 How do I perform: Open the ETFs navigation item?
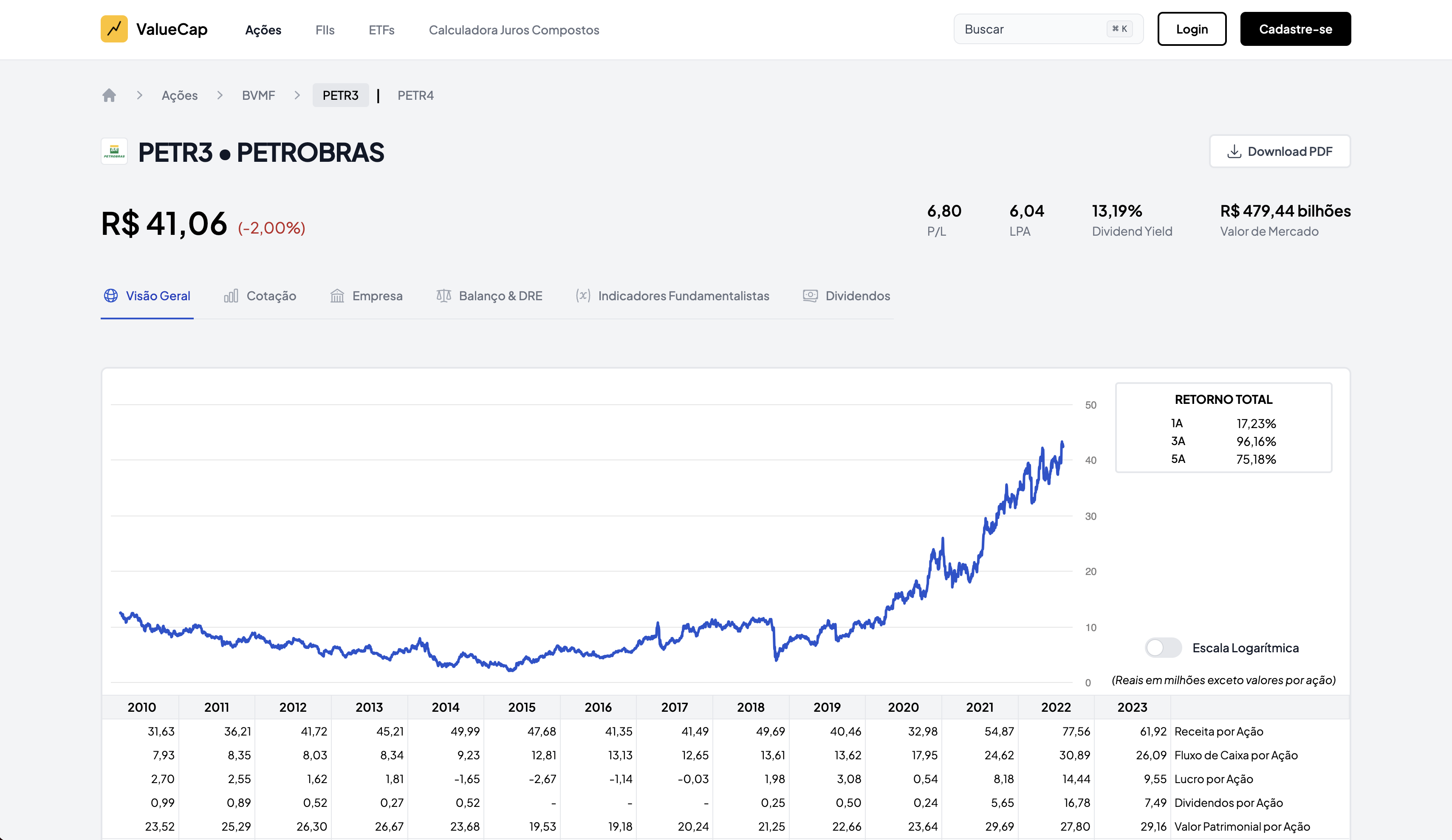(x=381, y=30)
